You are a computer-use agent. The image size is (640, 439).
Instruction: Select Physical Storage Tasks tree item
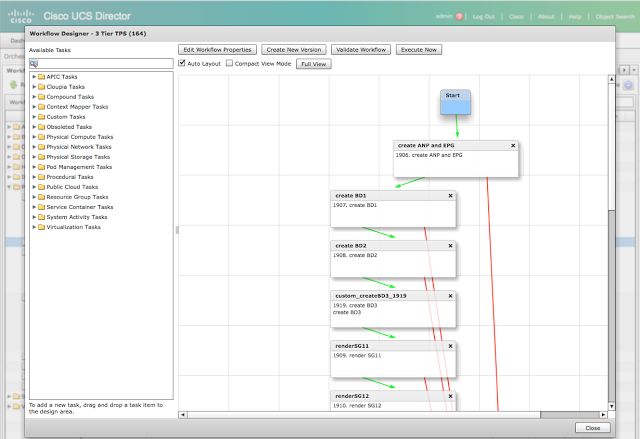click(78, 157)
